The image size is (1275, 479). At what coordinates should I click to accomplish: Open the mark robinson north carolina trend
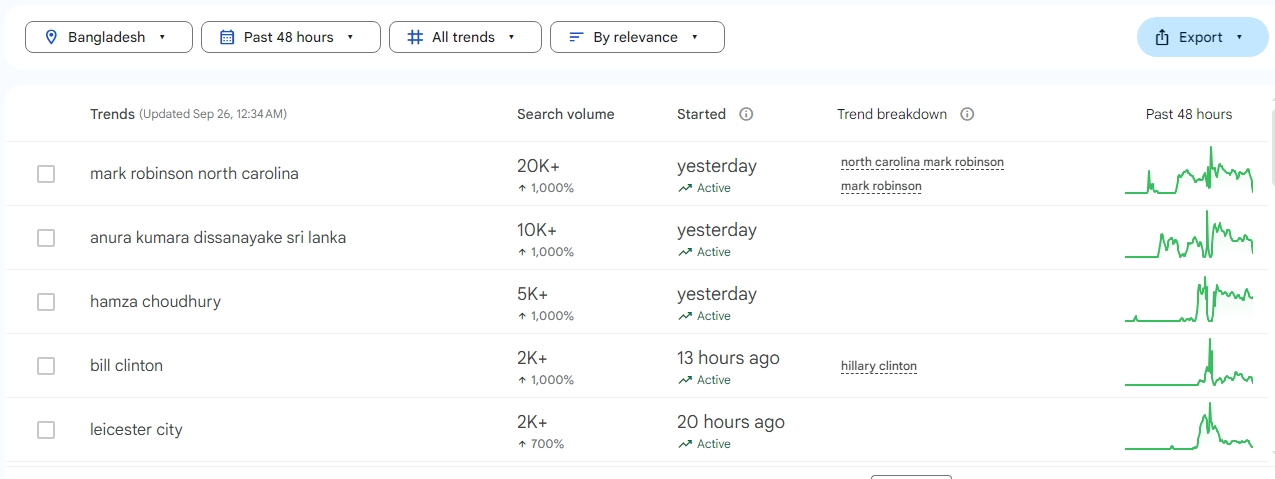194,174
